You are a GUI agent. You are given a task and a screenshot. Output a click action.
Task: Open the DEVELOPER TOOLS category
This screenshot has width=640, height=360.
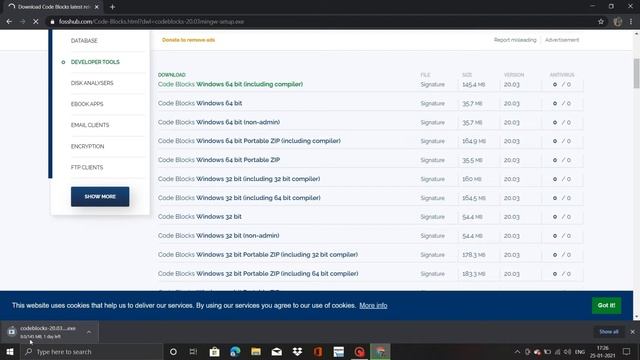pos(95,62)
